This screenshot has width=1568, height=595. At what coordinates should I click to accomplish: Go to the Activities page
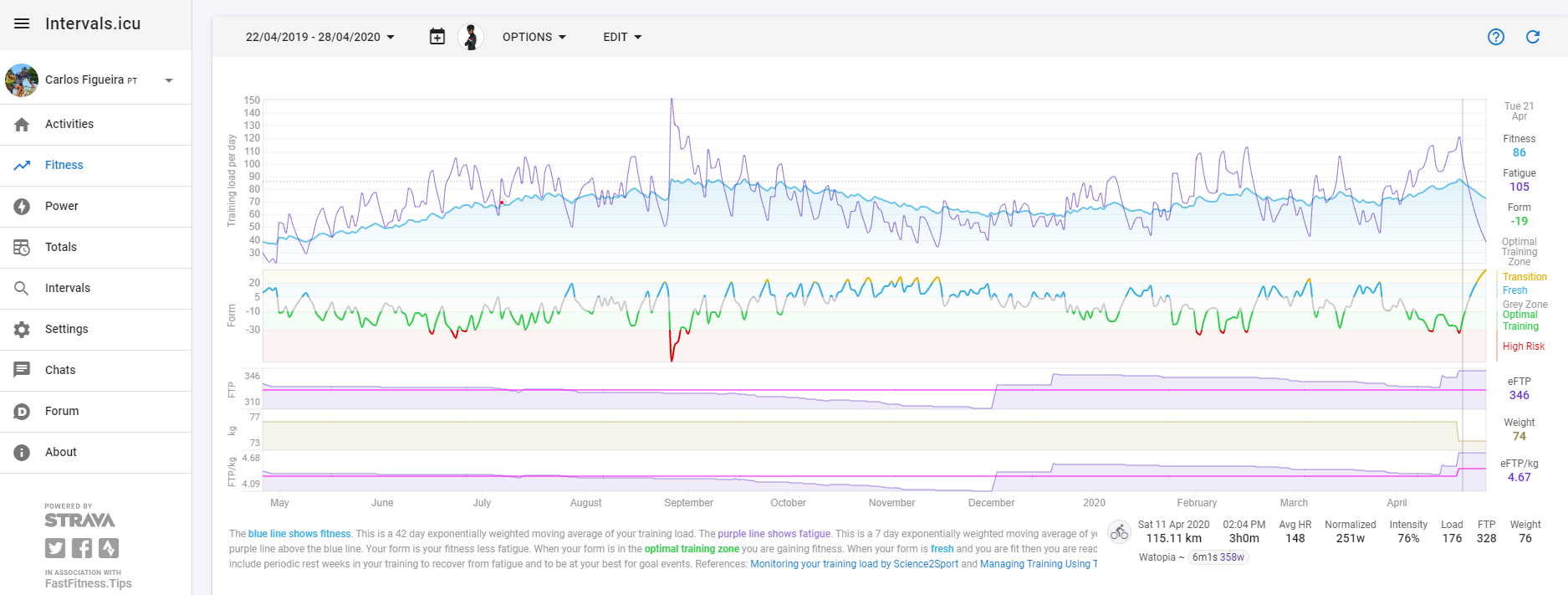[x=96, y=124]
